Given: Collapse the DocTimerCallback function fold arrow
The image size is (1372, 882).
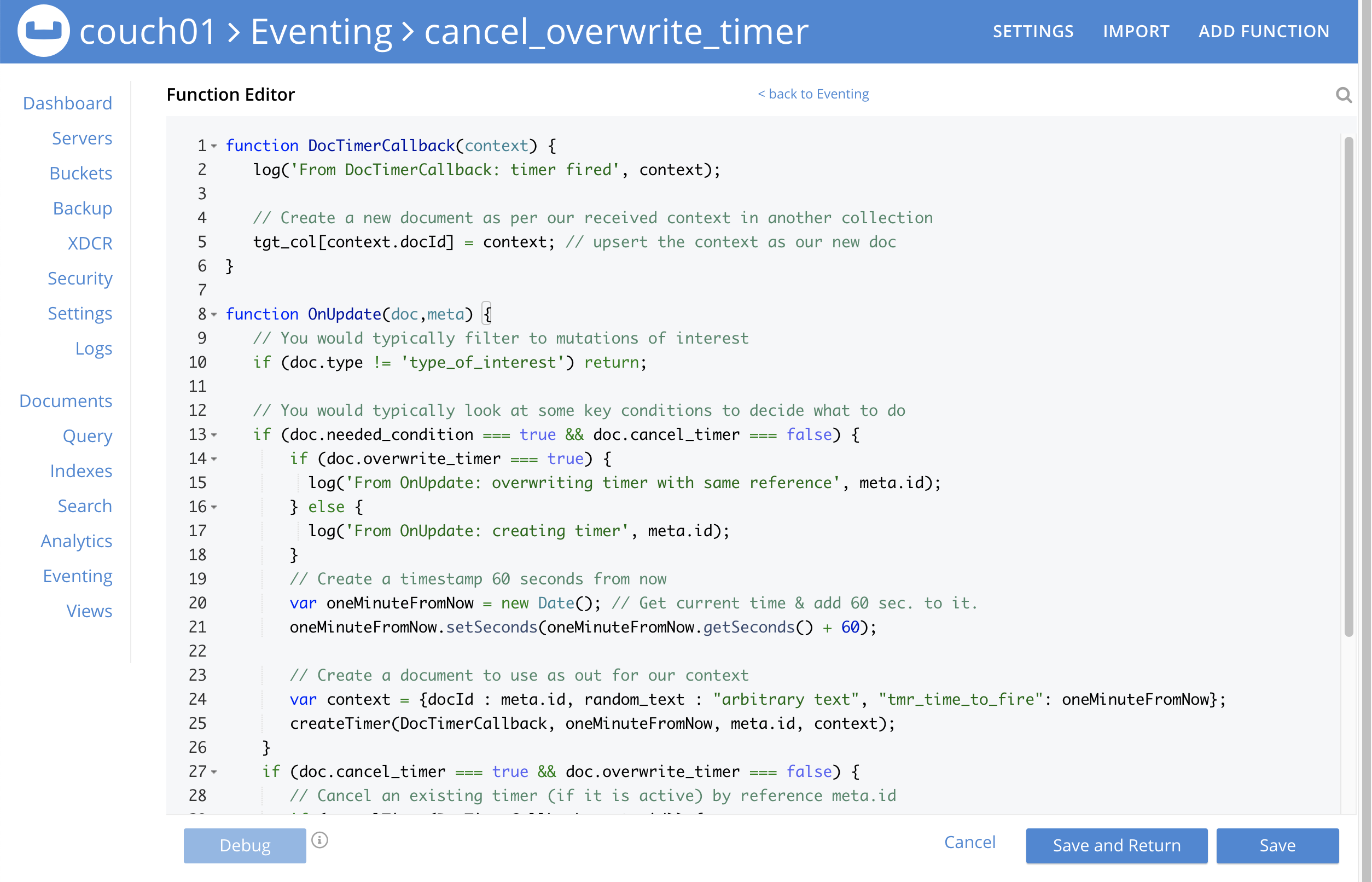Looking at the screenshot, I should pos(213,147).
